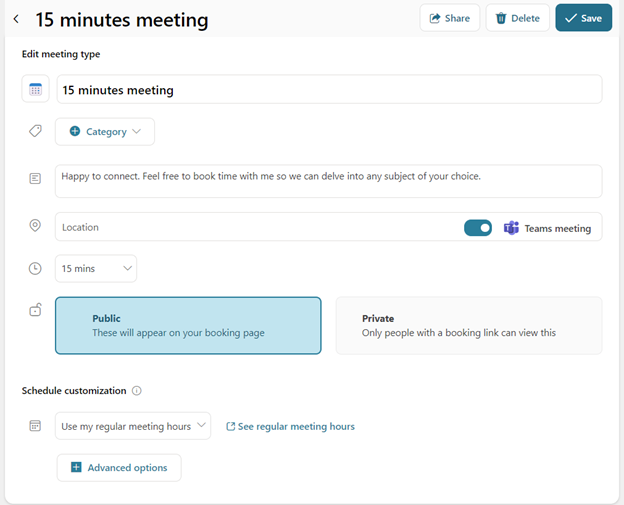Open See regular meeting hours link

pyautogui.click(x=291, y=427)
